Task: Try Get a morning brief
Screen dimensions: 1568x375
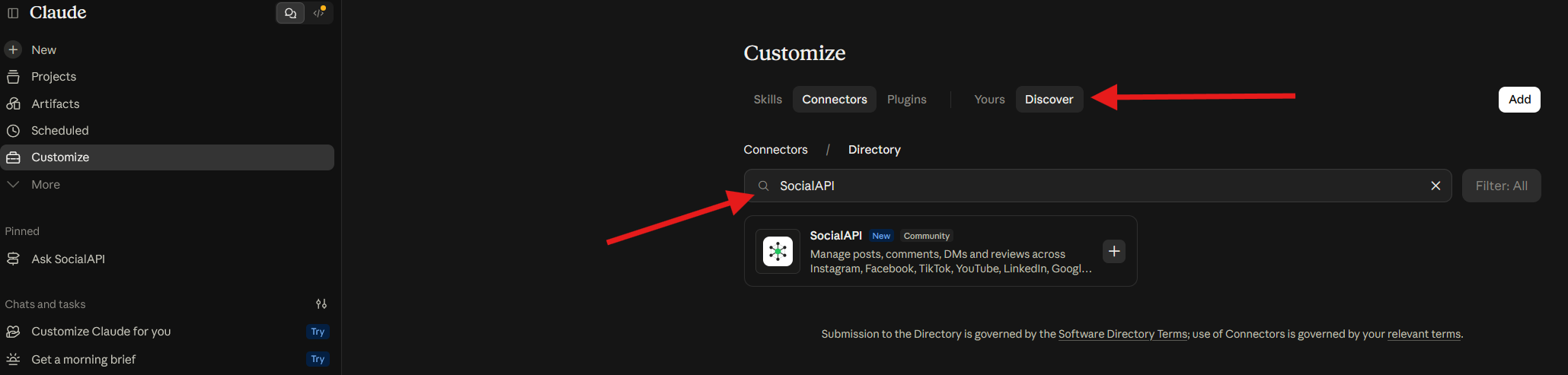Action: coord(318,359)
